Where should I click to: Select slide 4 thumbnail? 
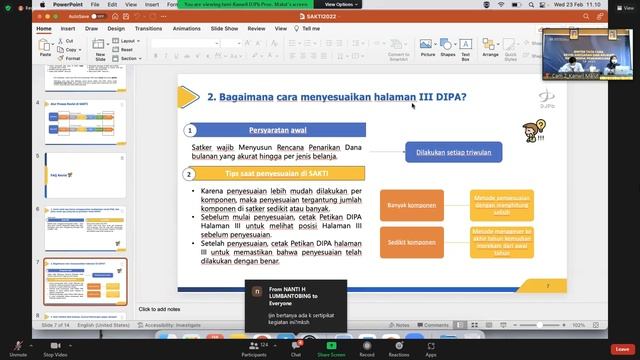85,122
